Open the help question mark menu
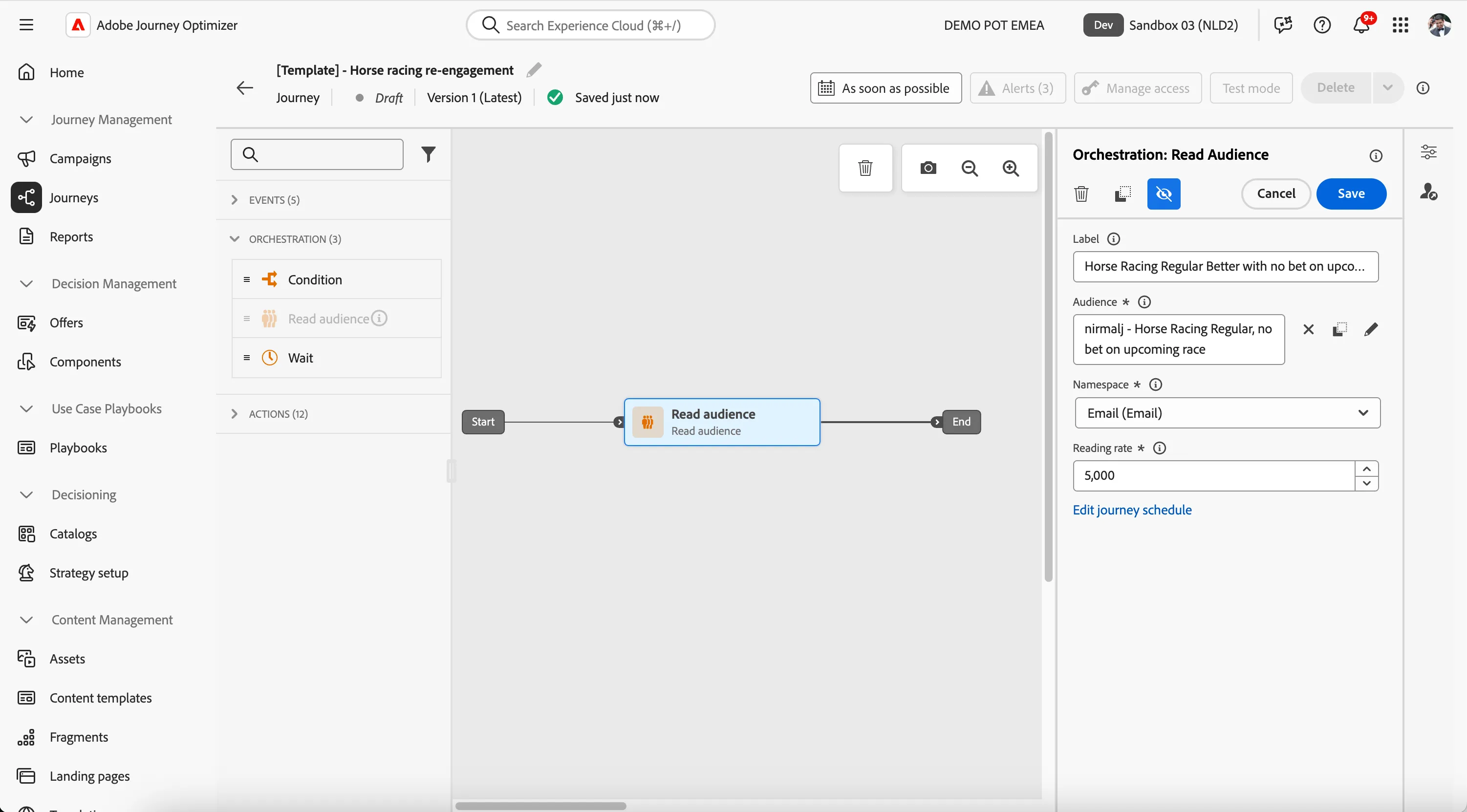This screenshot has height=812, width=1467. click(1322, 25)
